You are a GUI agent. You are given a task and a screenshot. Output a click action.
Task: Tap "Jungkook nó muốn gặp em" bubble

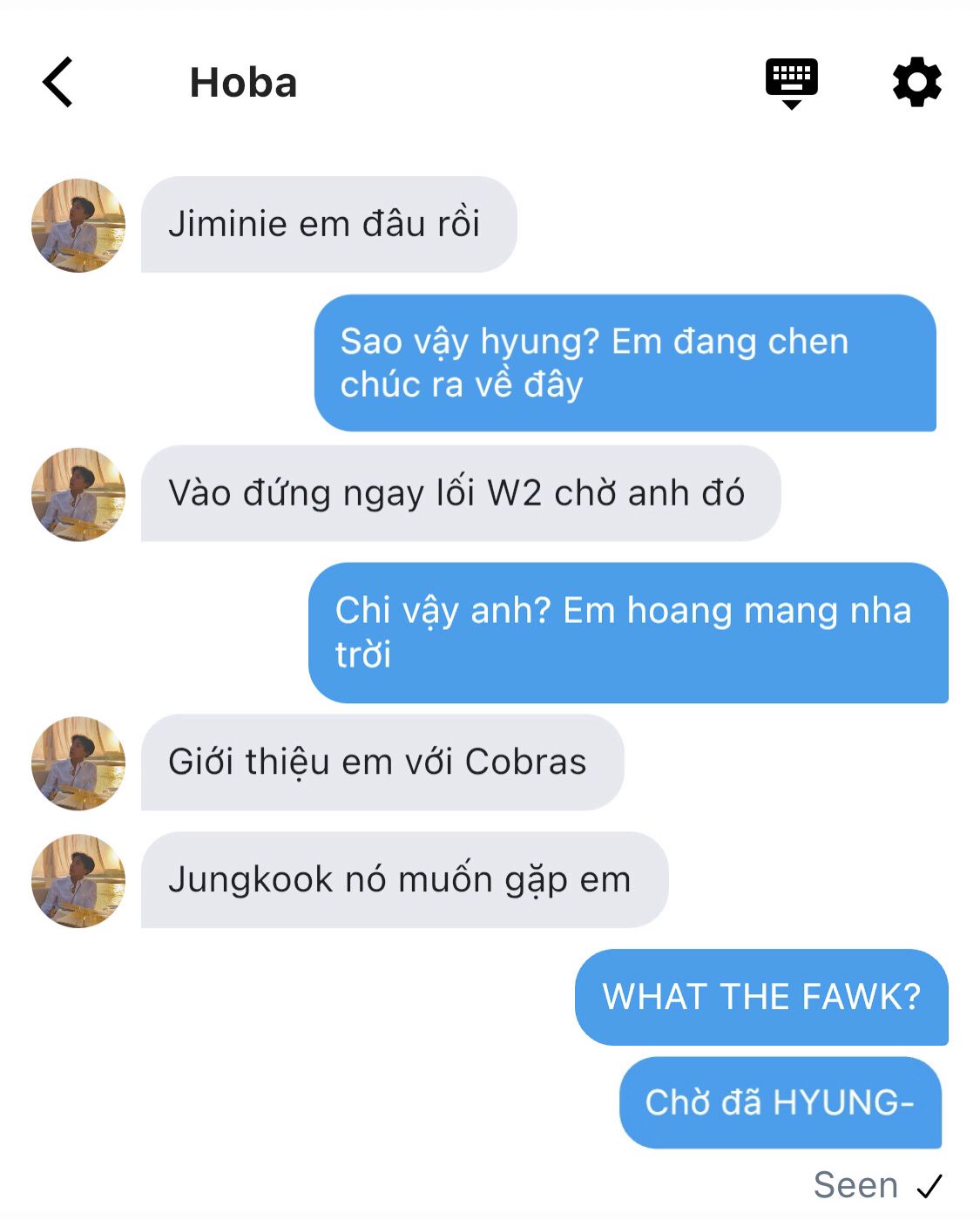tap(404, 880)
